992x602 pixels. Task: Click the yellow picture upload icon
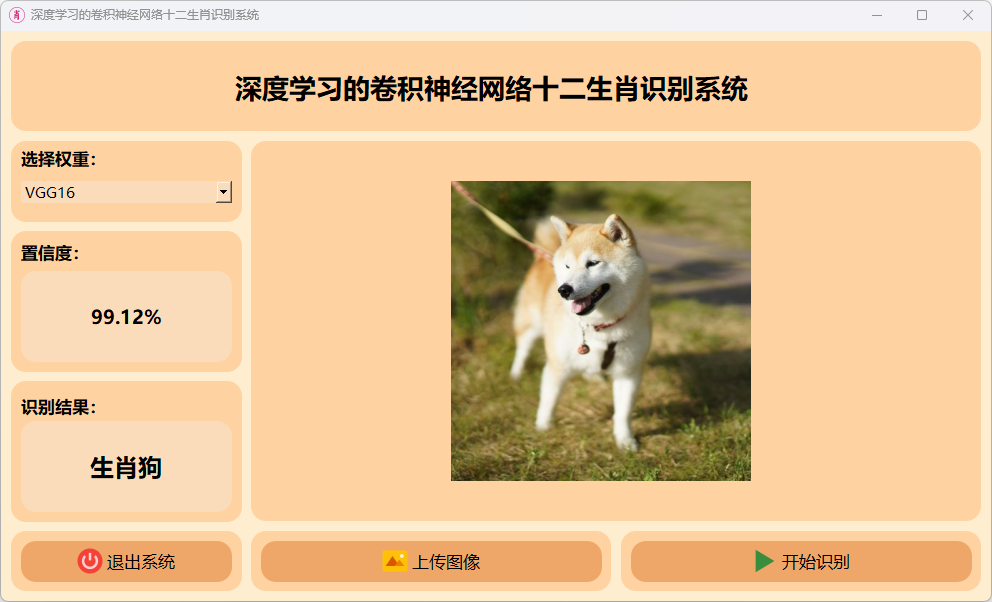point(395,561)
